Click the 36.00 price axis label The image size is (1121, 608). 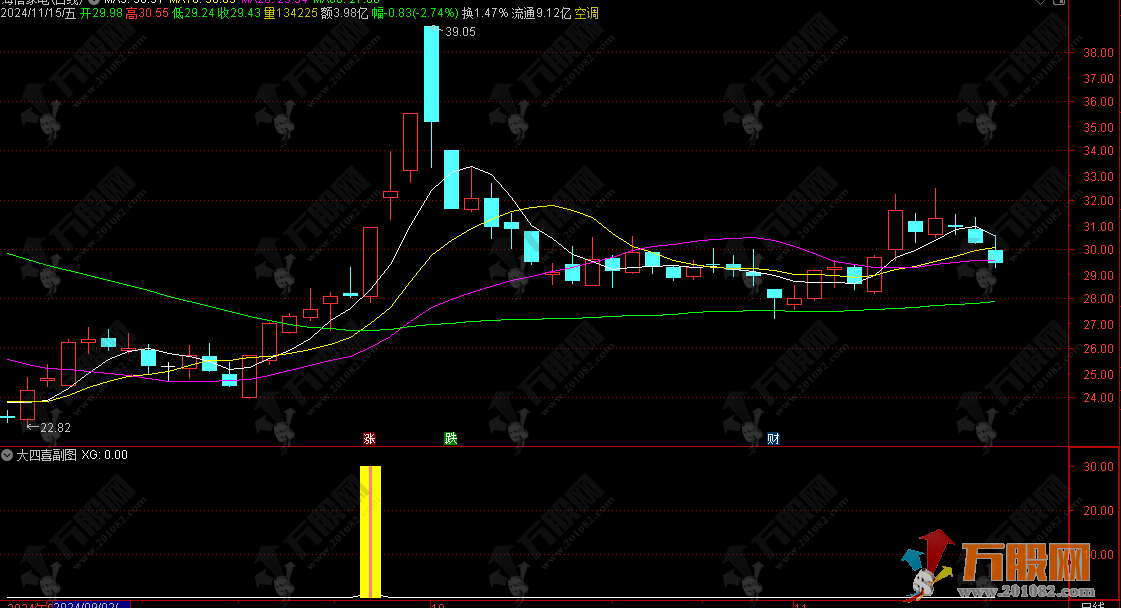click(x=1099, y=102)
